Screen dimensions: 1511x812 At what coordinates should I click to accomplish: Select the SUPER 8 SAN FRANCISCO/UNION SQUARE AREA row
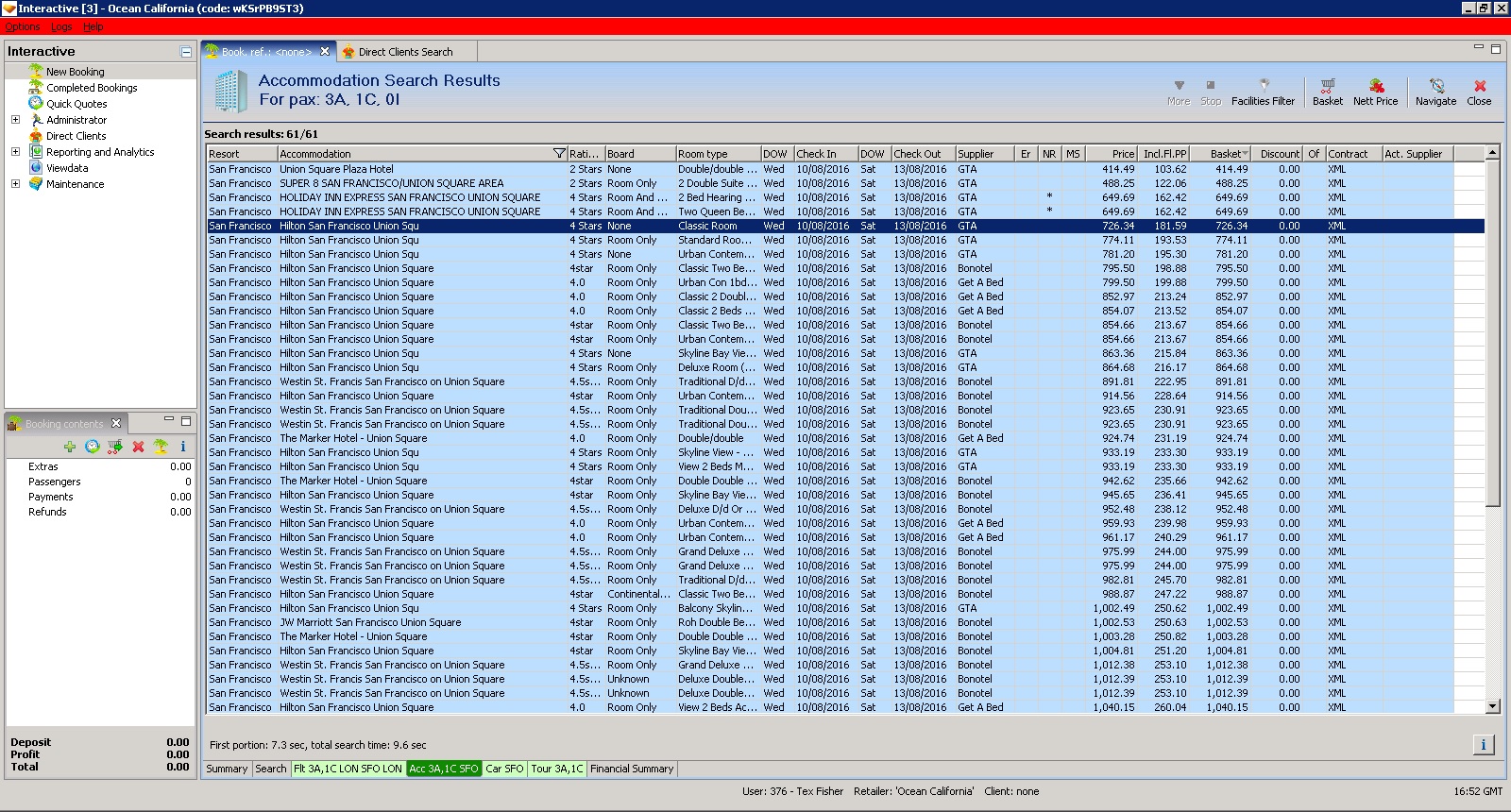(845, 183)
